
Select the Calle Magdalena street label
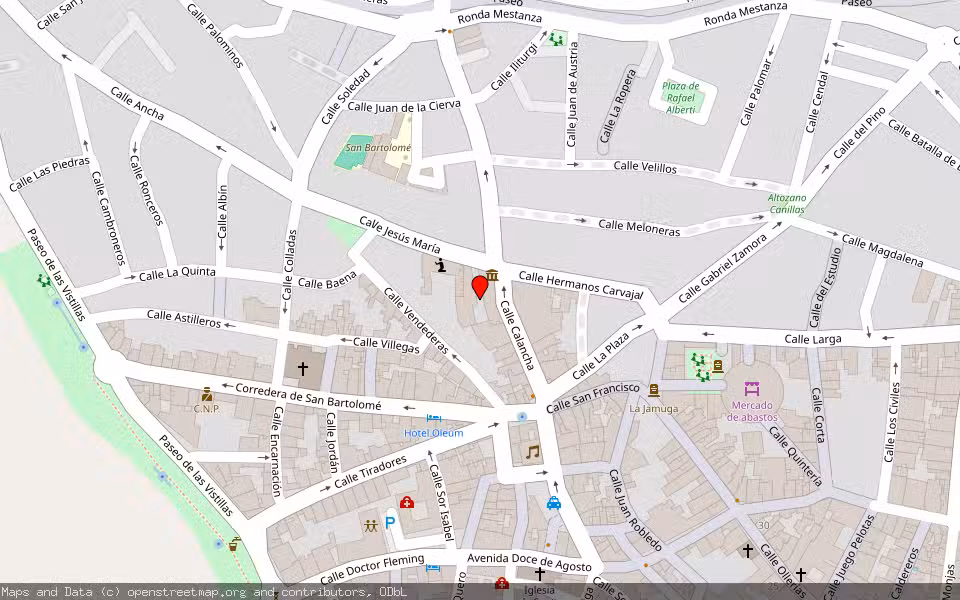point(882,250)
